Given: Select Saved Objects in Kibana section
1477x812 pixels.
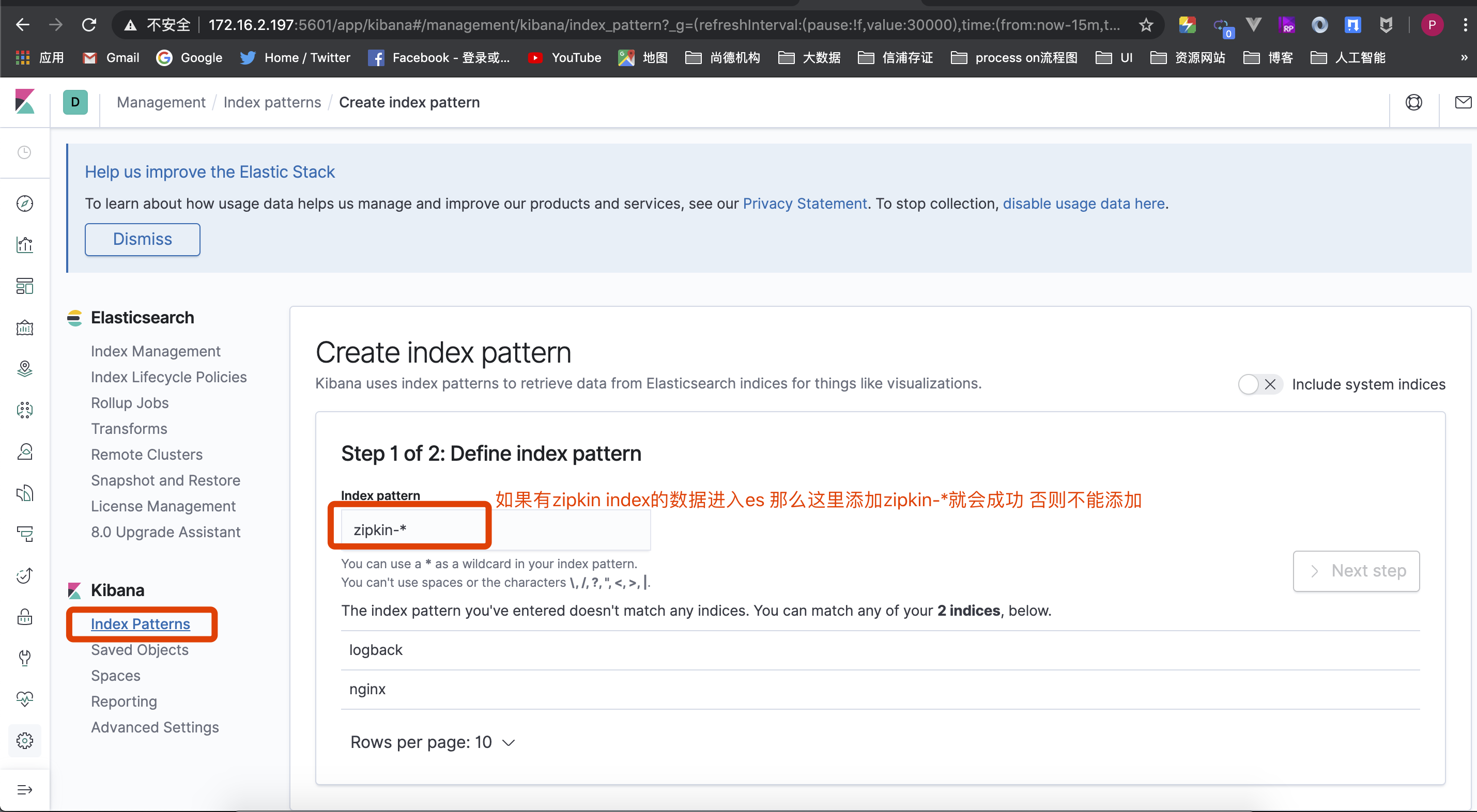Looking at the screenshot, I should pyautogui.click(x=140, y=650).
